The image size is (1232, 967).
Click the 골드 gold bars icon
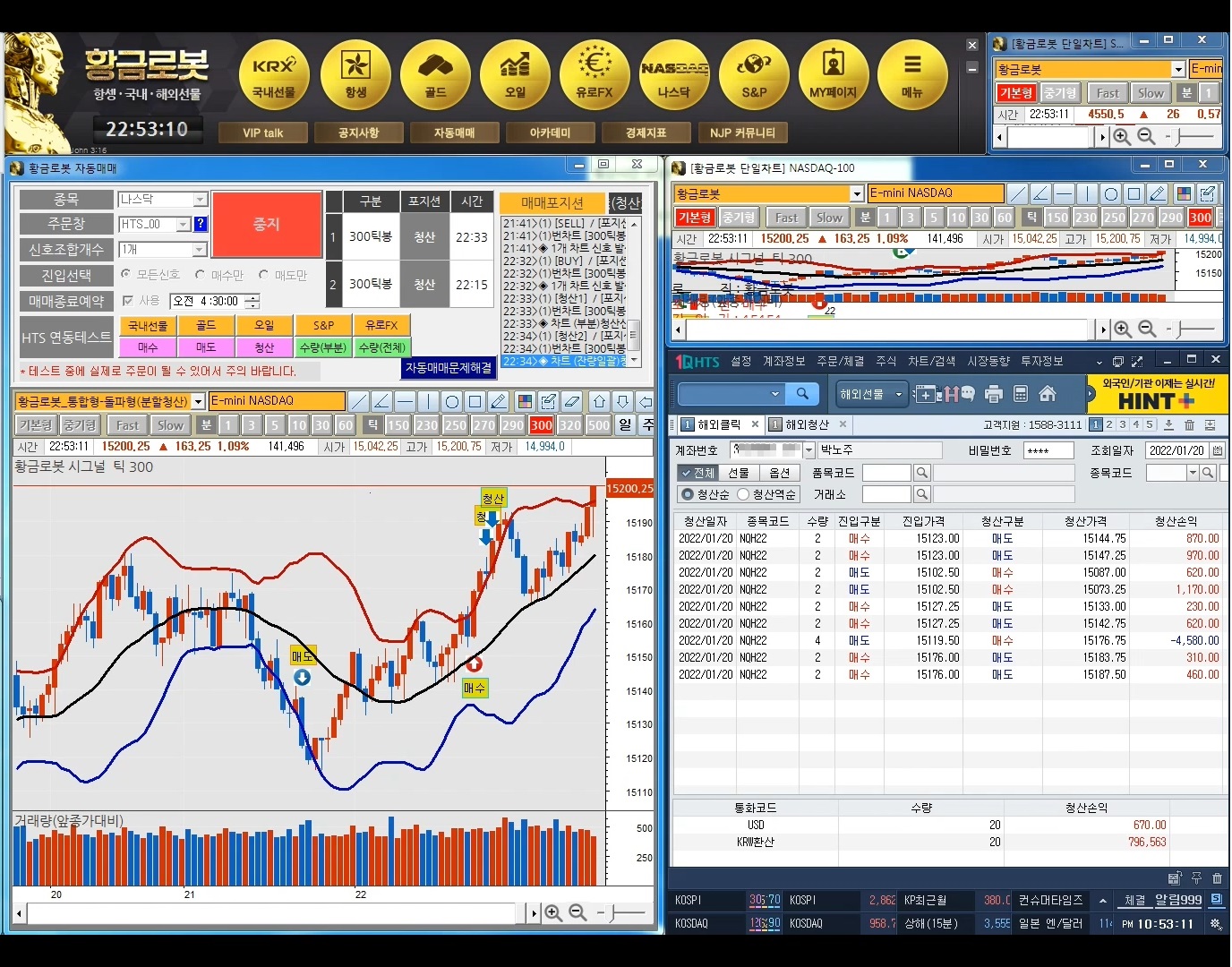(435, 74)
